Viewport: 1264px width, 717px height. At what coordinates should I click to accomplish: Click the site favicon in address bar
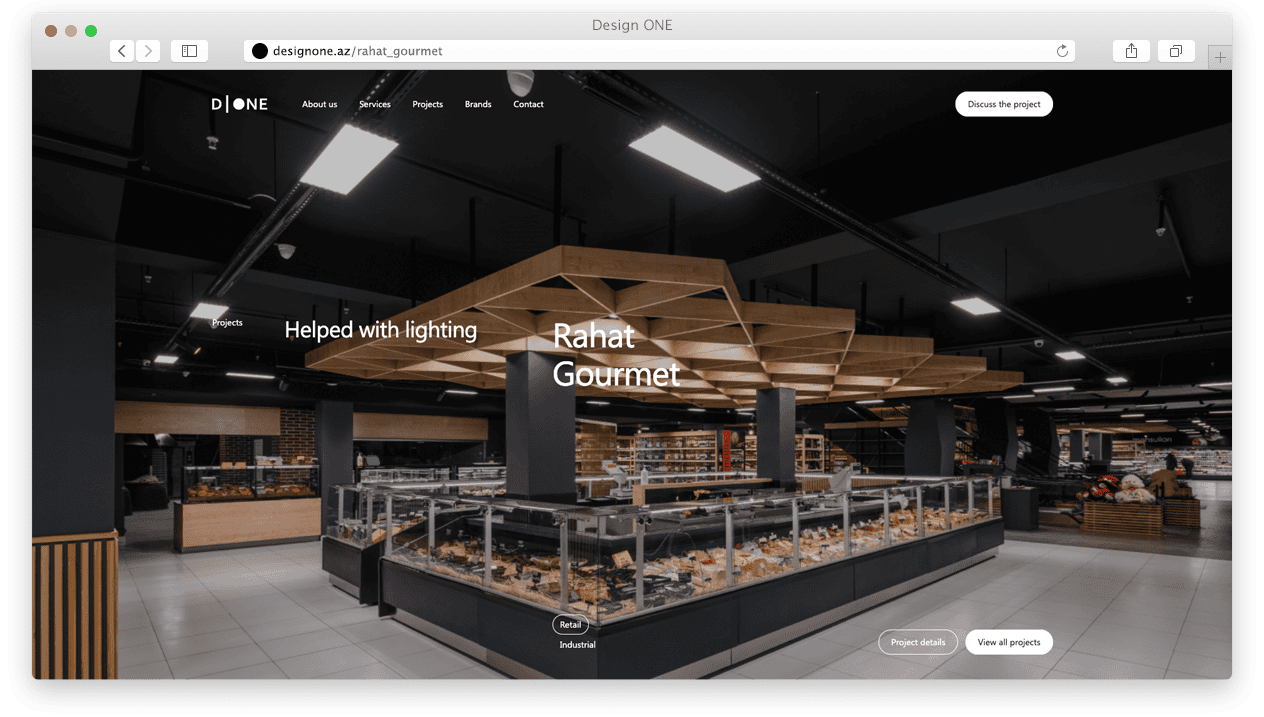tap(260, 51)
